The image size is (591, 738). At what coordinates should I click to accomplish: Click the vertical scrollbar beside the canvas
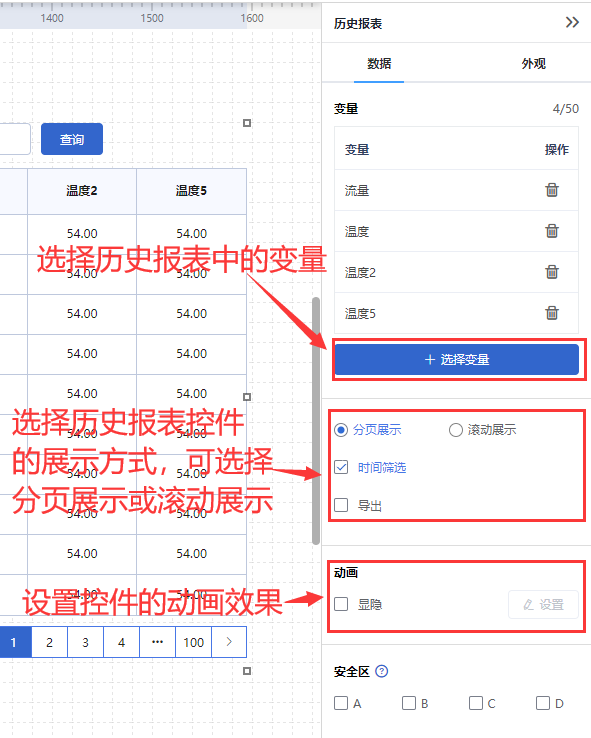click(x=316, y=421)
